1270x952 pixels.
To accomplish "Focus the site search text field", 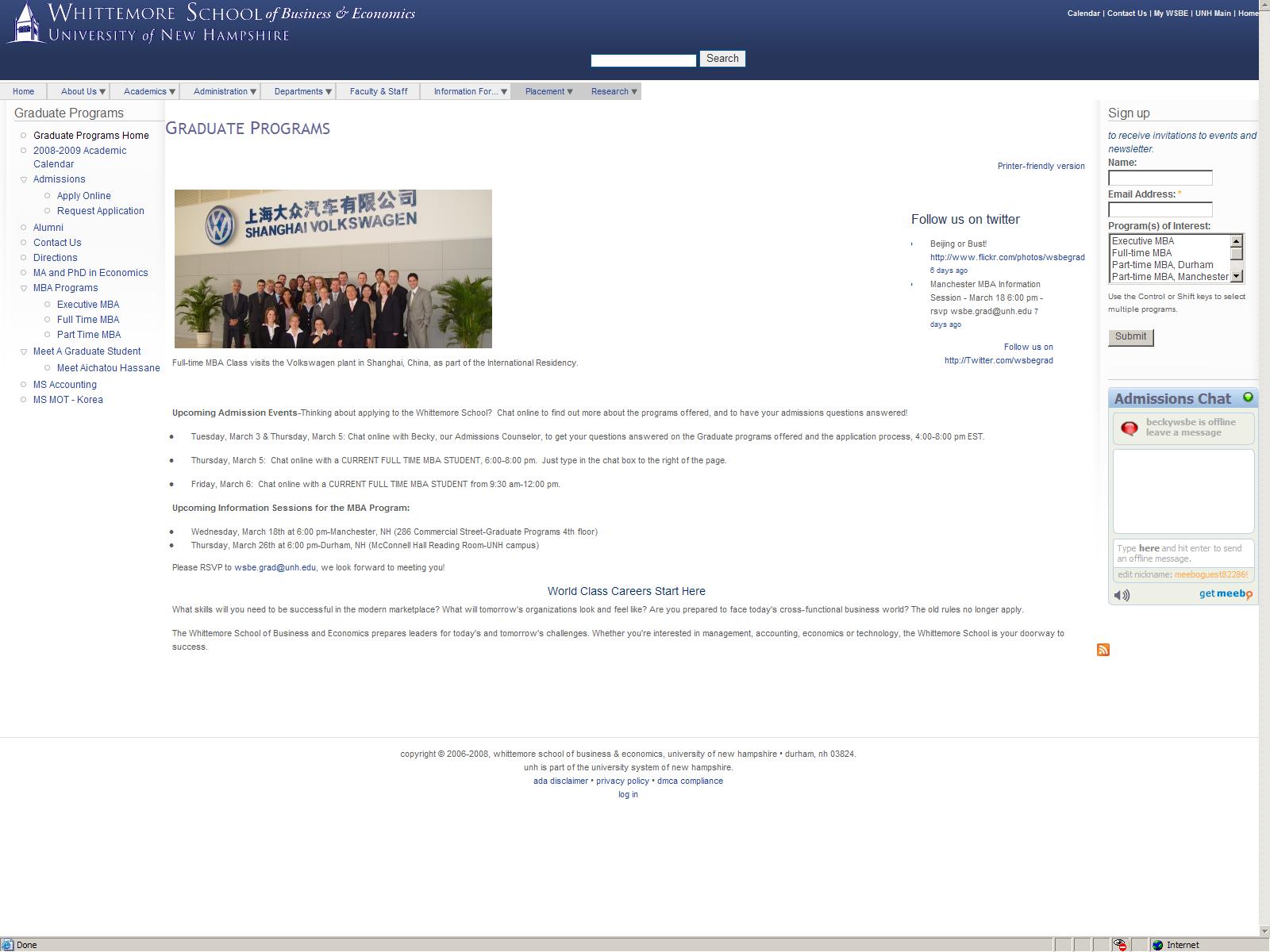I will (644, 60).
